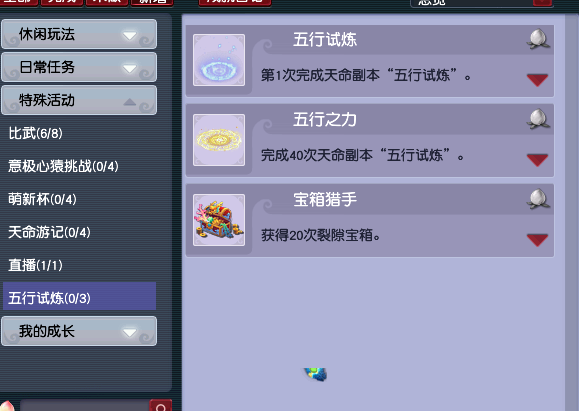Click the red search magnifier icon

click(x=161, y=406)
